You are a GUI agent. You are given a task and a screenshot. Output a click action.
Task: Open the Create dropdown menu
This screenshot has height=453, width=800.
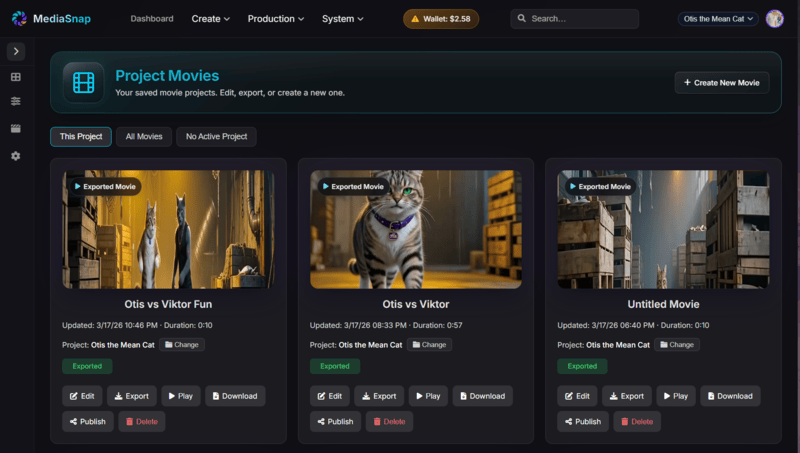[x=210, y=19]
